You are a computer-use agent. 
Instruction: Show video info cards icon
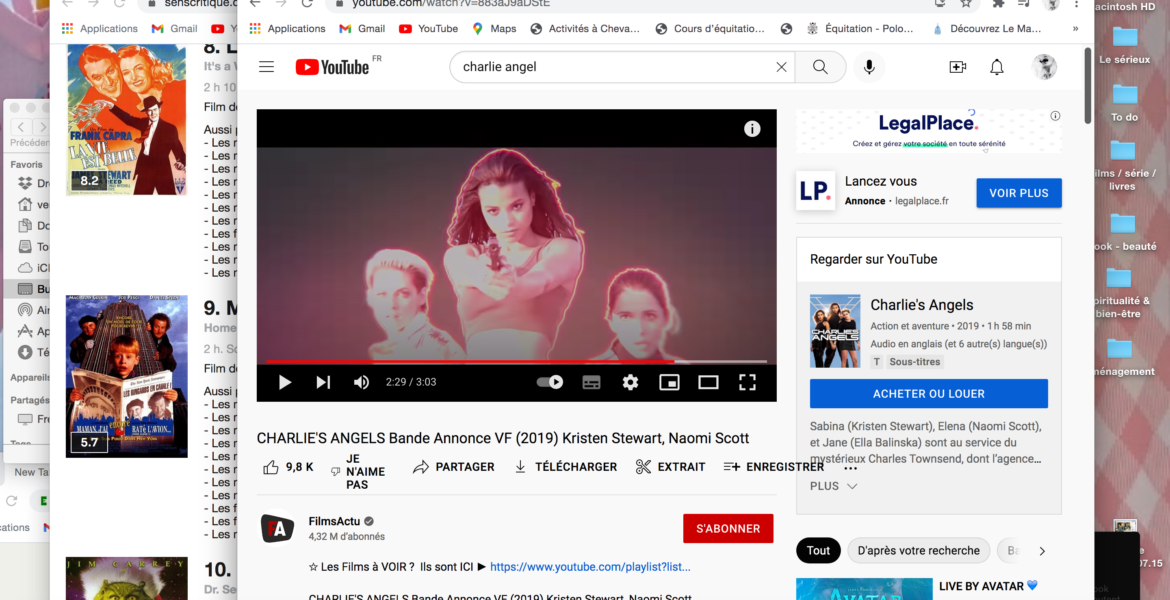[752, 129]
